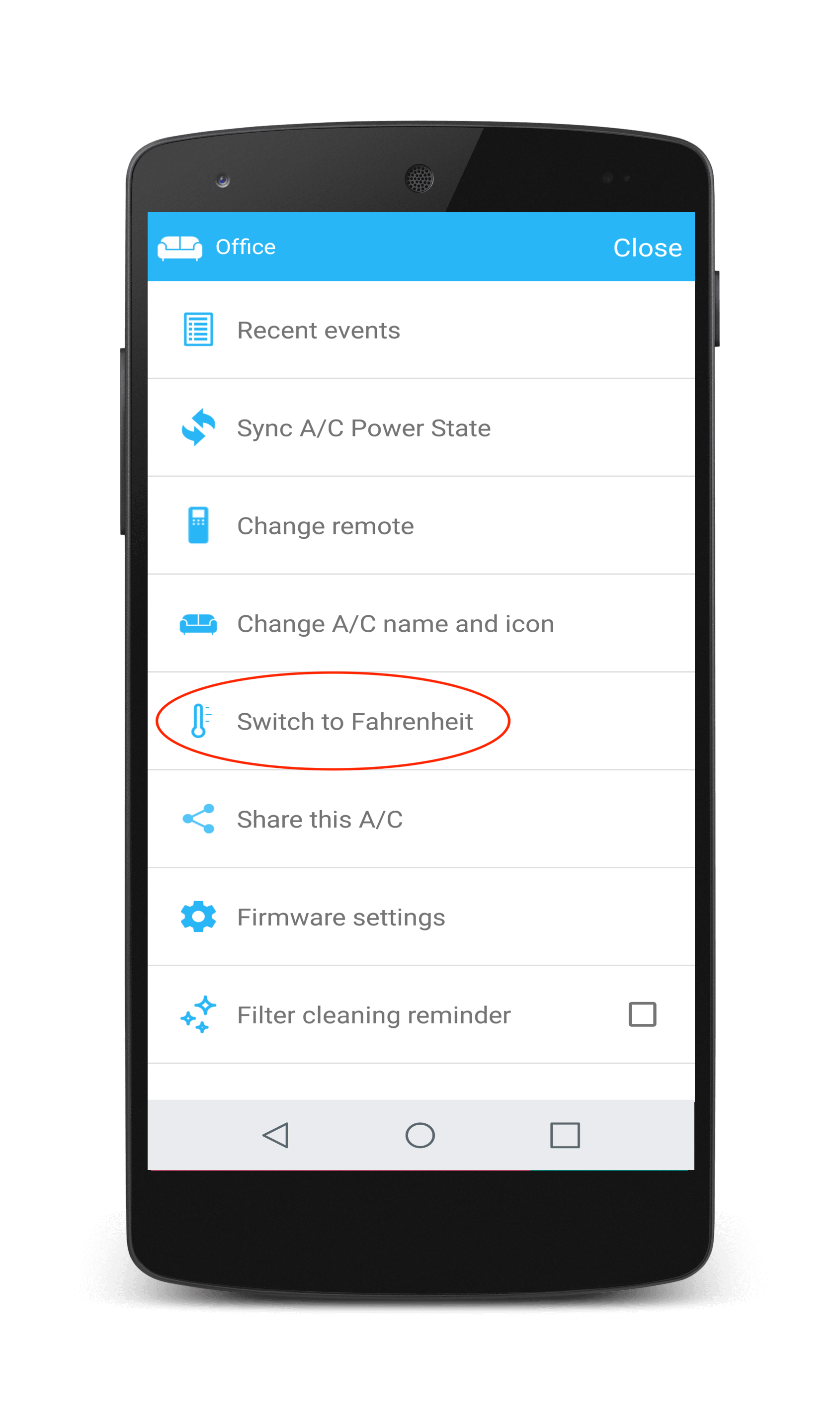The height and width of the screenshot is (1420, 840).
Task: Tap the Android home circle button
Action: click(420, 1135)
